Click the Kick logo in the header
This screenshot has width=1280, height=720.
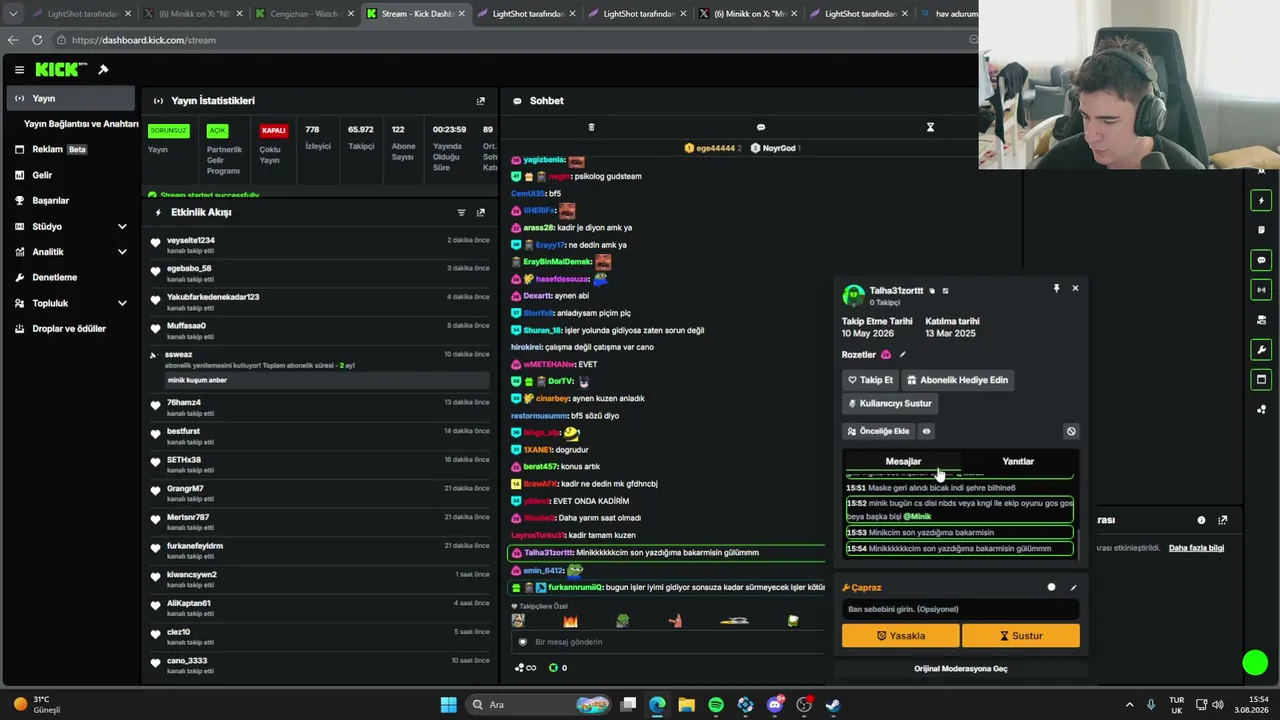pos(61,69)
